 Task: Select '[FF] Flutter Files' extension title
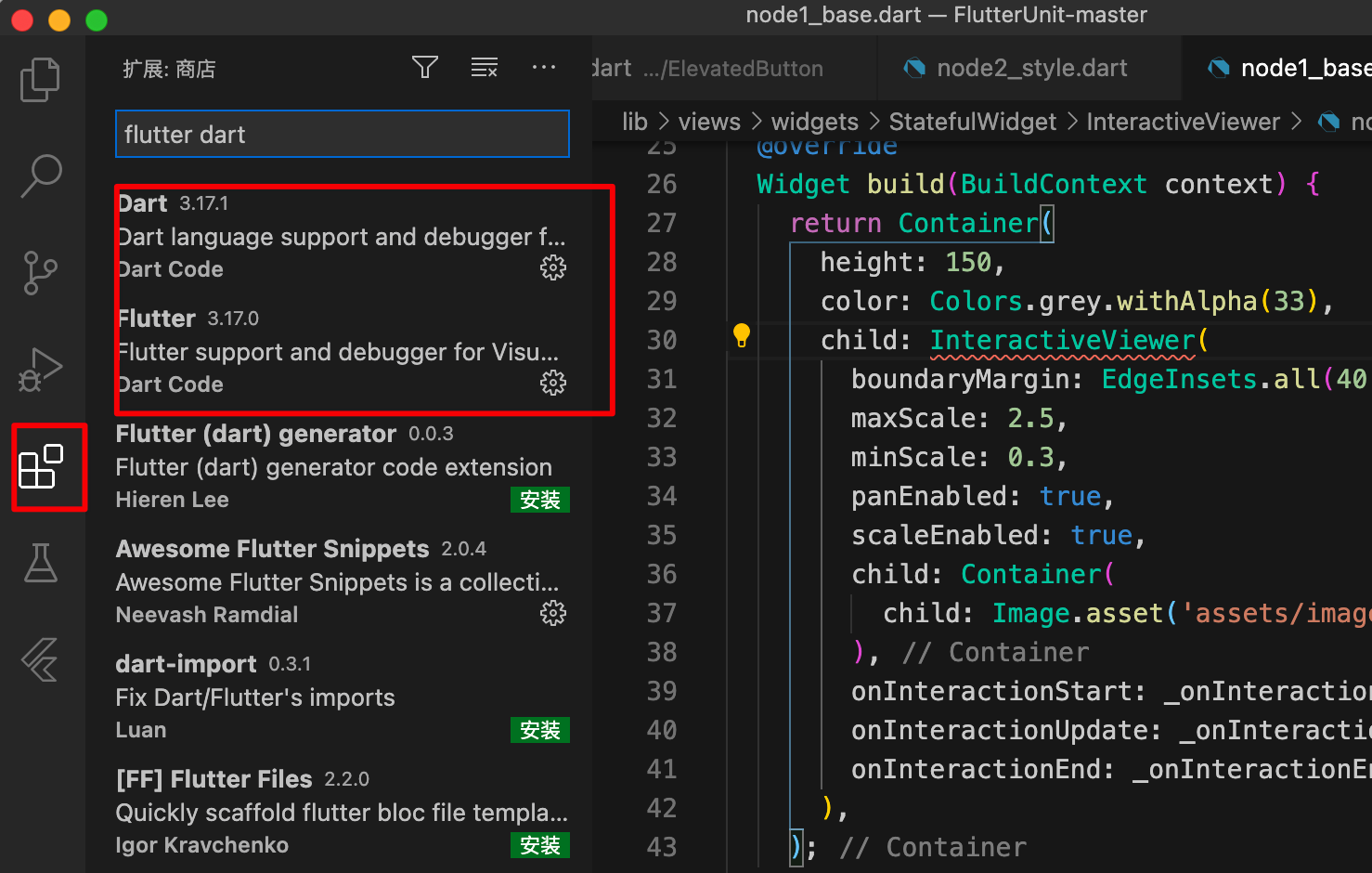click(214, 779)
